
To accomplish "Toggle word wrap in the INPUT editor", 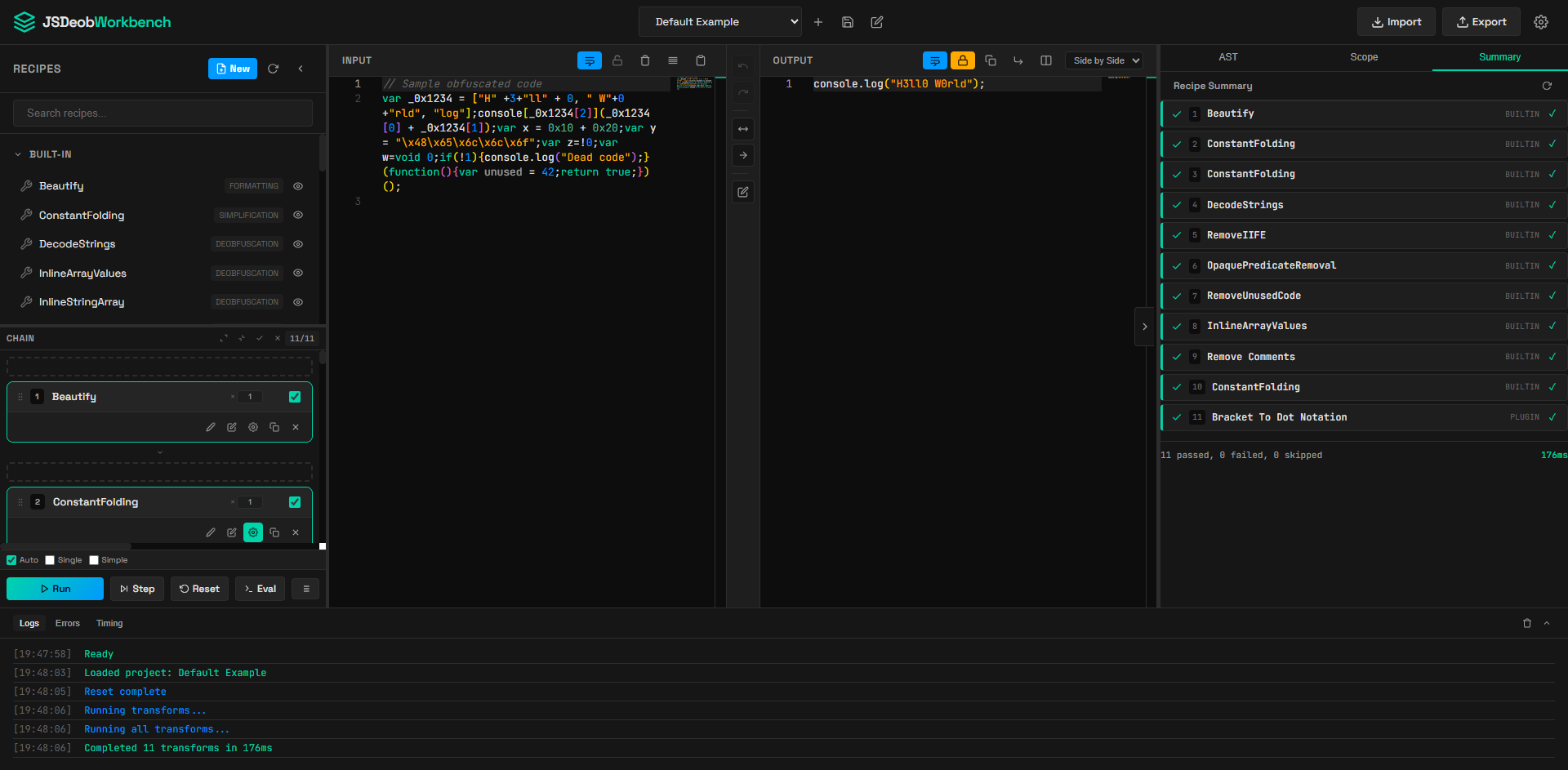I will (x=590, y=60).
